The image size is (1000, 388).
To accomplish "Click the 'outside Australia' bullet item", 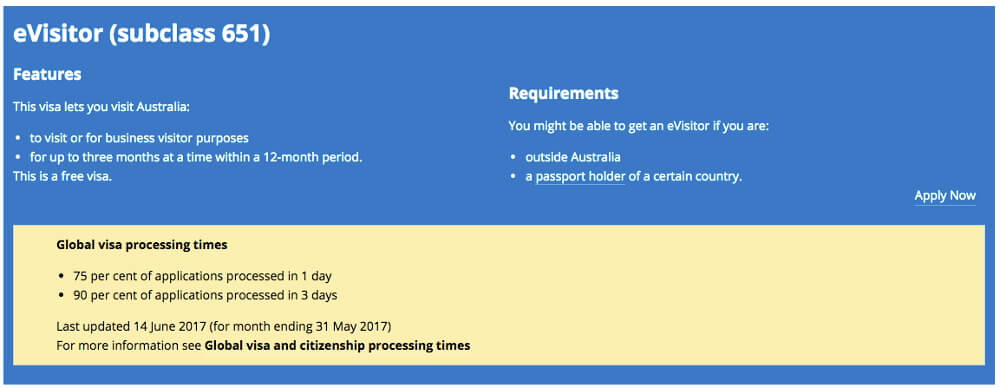I will [573, 157].
